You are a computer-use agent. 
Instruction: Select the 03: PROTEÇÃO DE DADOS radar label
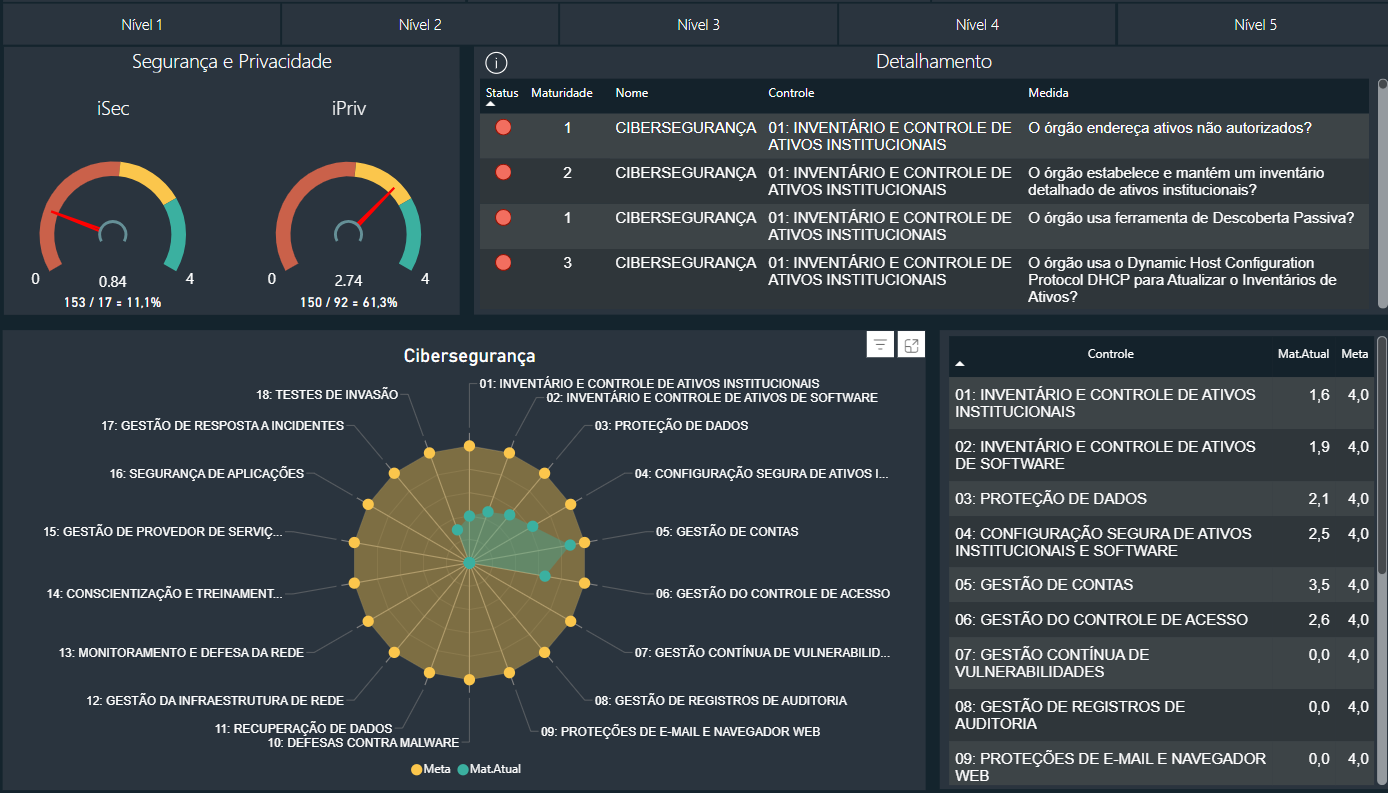pos(671,426)
